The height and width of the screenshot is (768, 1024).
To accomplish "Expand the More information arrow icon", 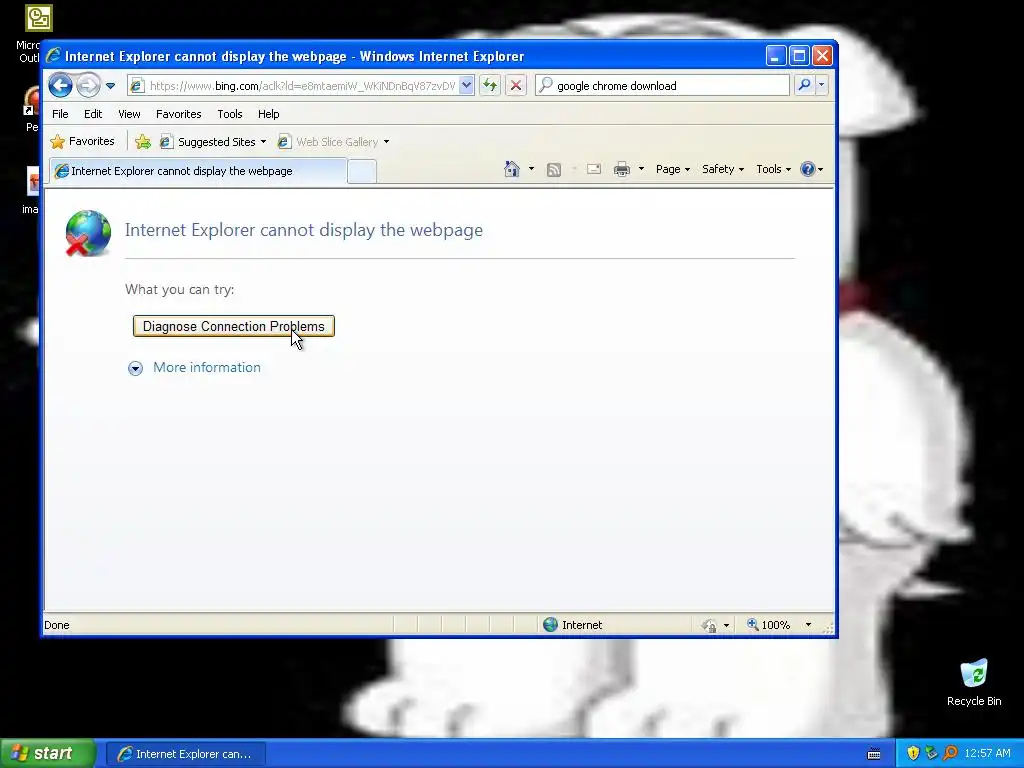I will click(135, 368).
